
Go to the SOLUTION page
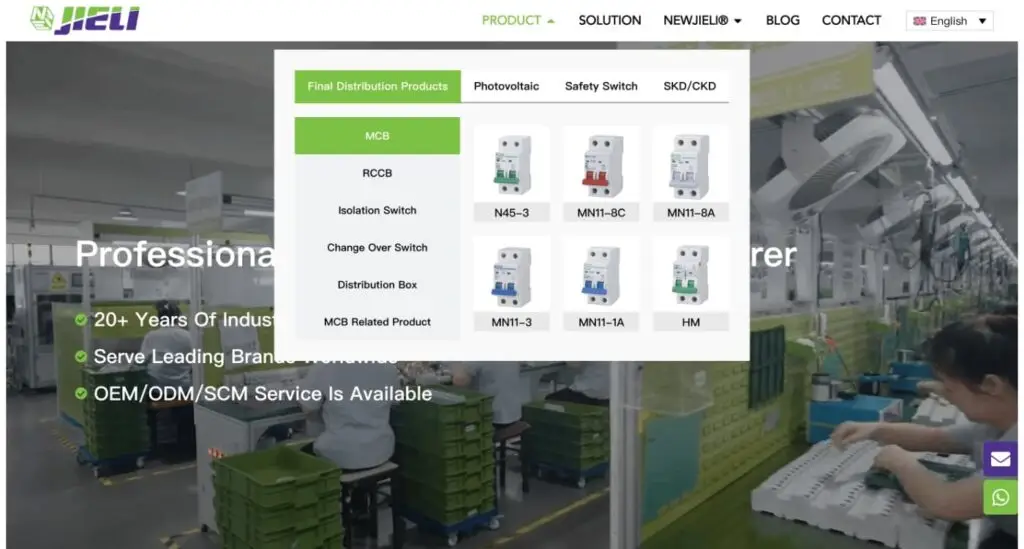[x=610, y=20]
